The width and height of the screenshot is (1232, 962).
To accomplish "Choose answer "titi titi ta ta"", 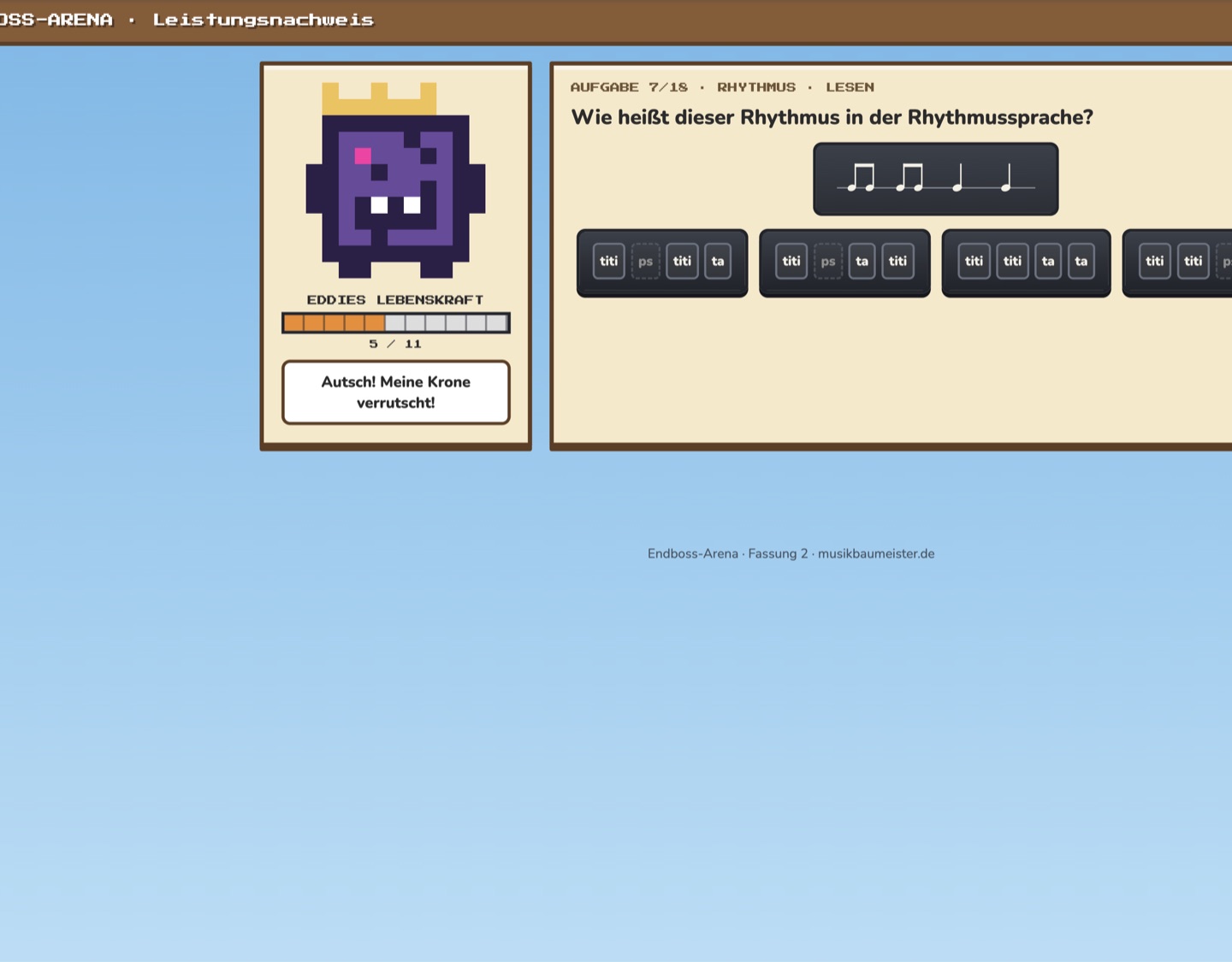I will 1027,263.
